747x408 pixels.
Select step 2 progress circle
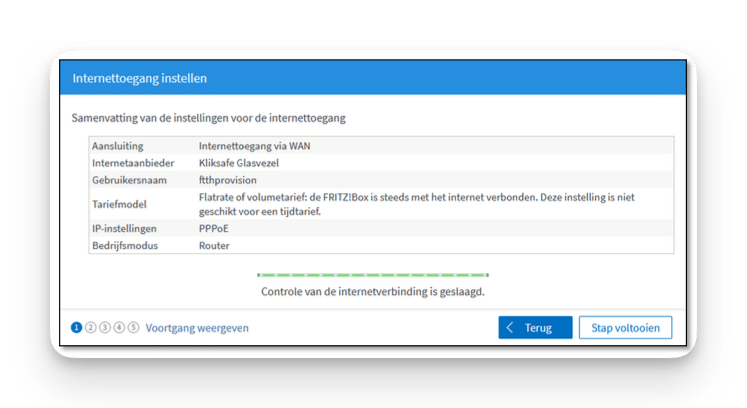point(91,327)
